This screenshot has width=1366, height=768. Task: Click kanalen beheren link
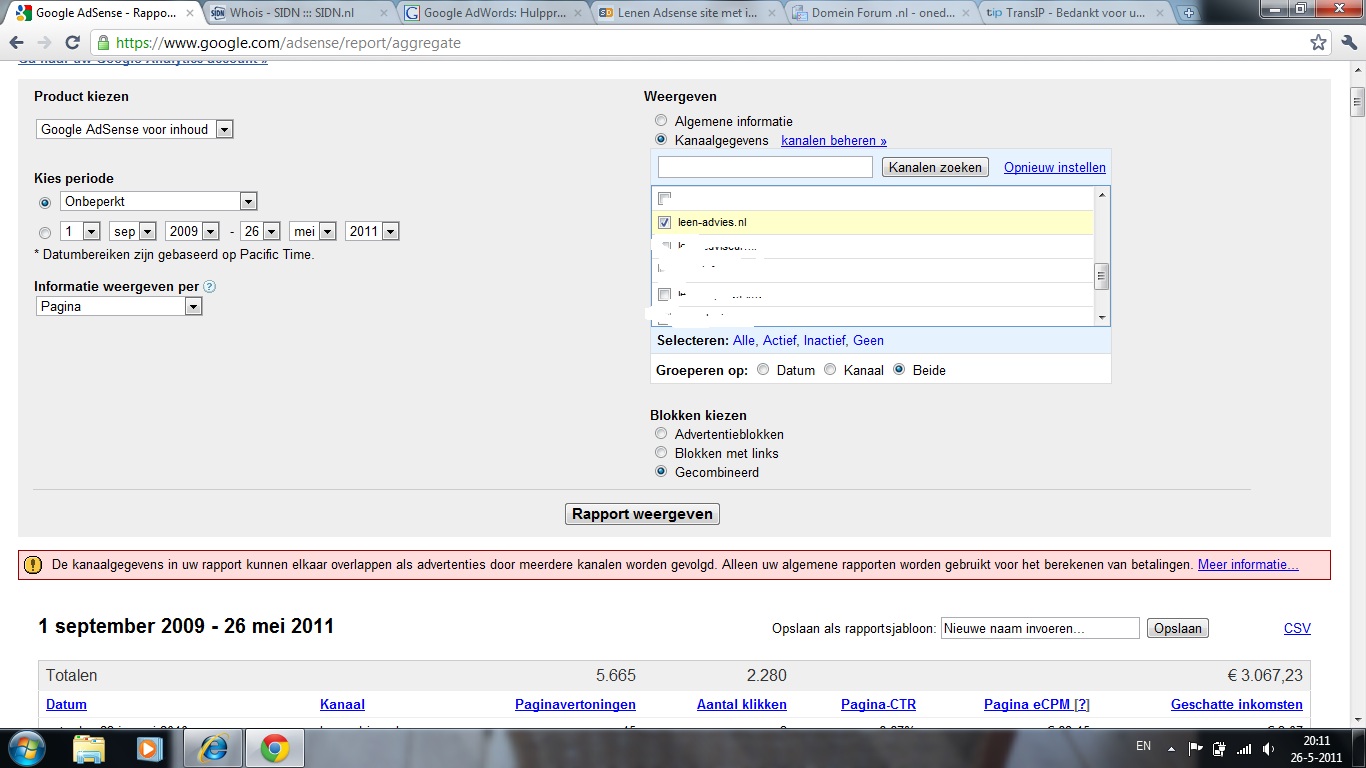coord(834,141)
